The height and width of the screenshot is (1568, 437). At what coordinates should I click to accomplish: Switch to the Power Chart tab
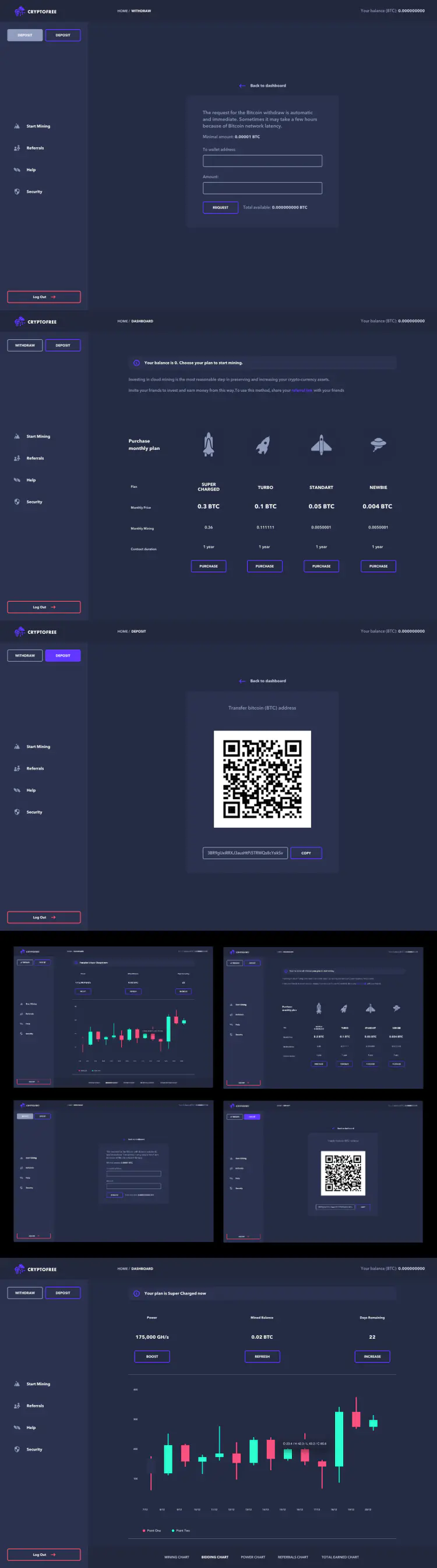pos(253,1557)
